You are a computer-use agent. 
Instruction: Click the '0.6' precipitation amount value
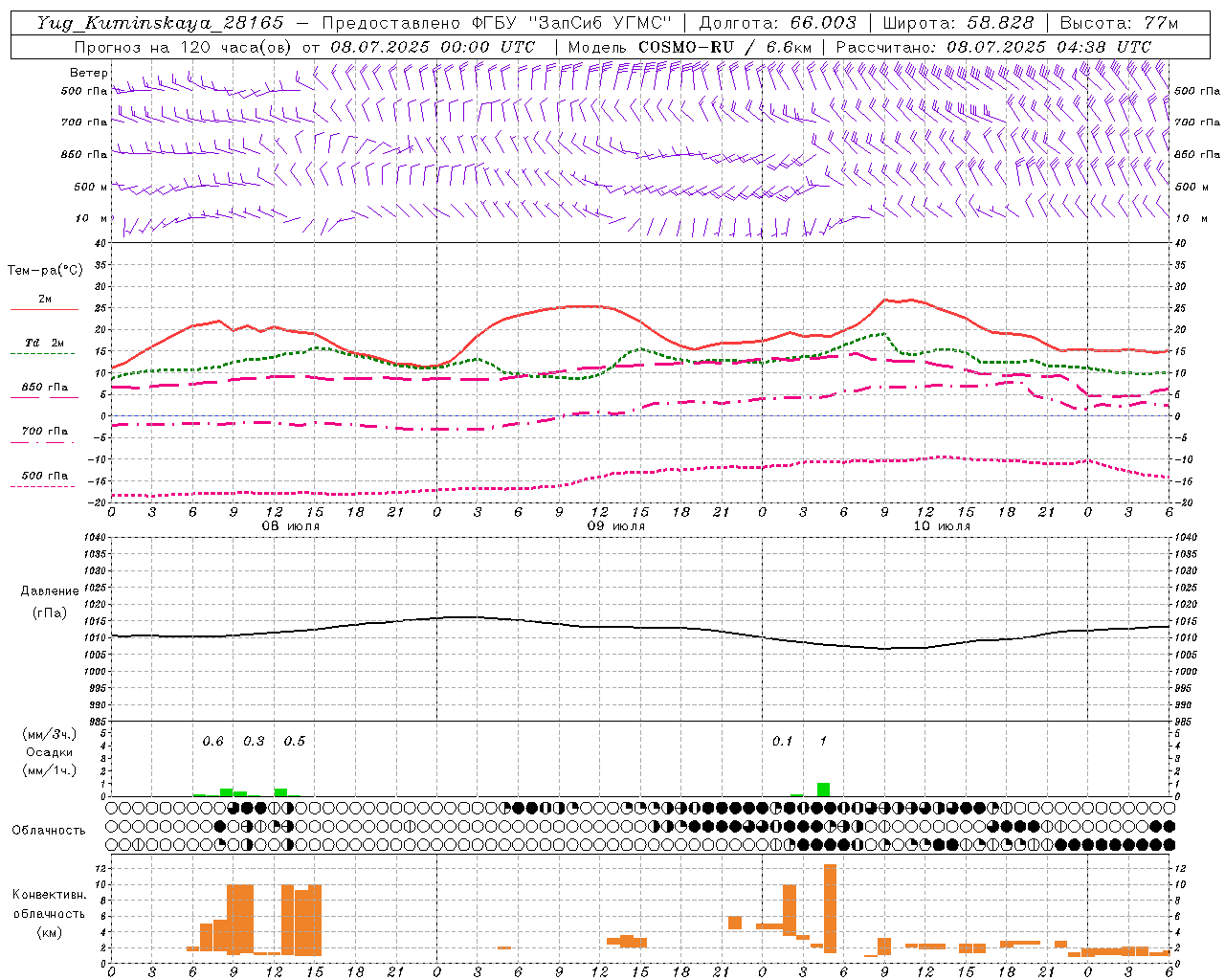(x=212, y=741)
